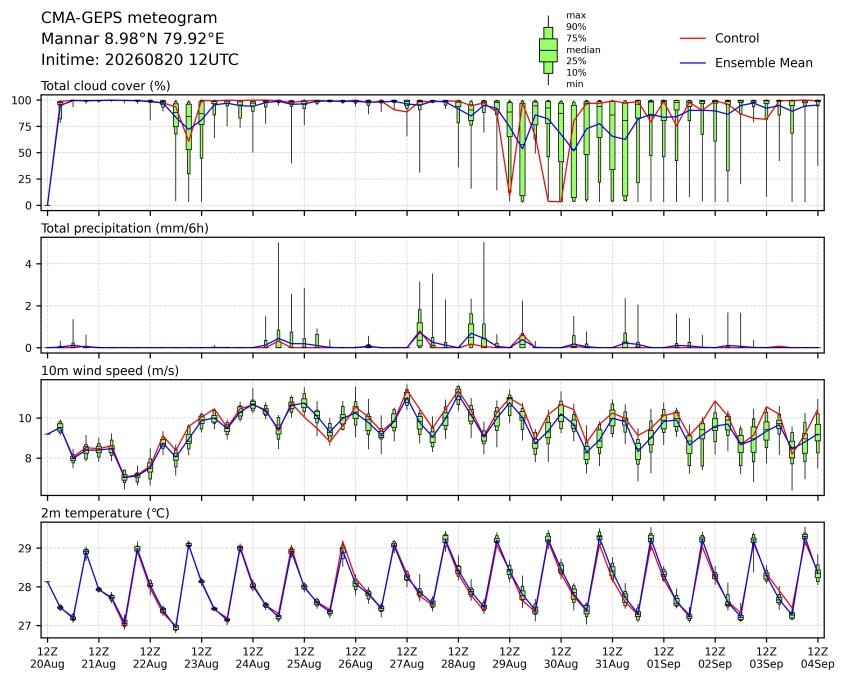Click the Total cloud cover panel title

[x=106, y=86]
